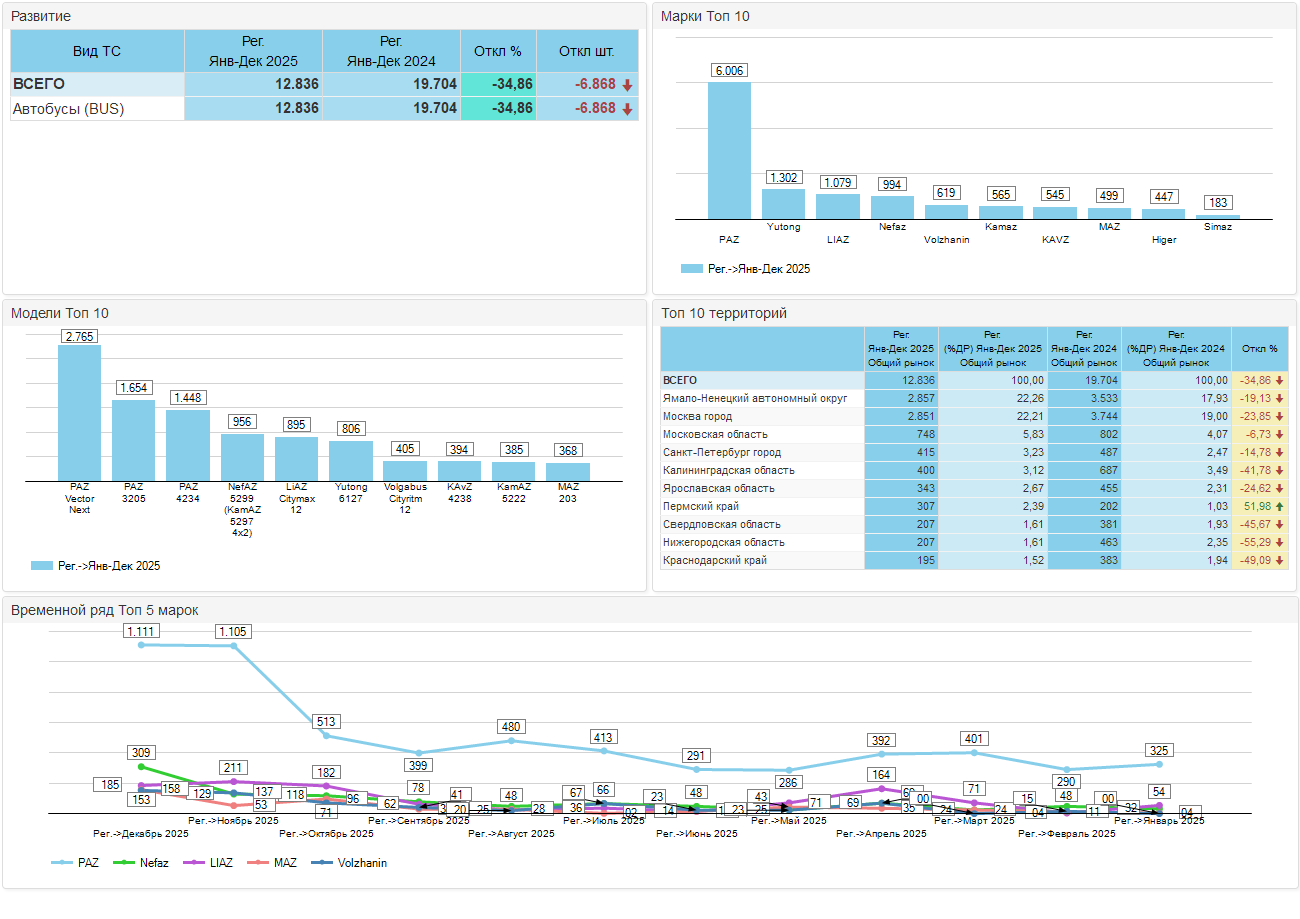Click the pink MAZ legend color marker

pos(258,862)
